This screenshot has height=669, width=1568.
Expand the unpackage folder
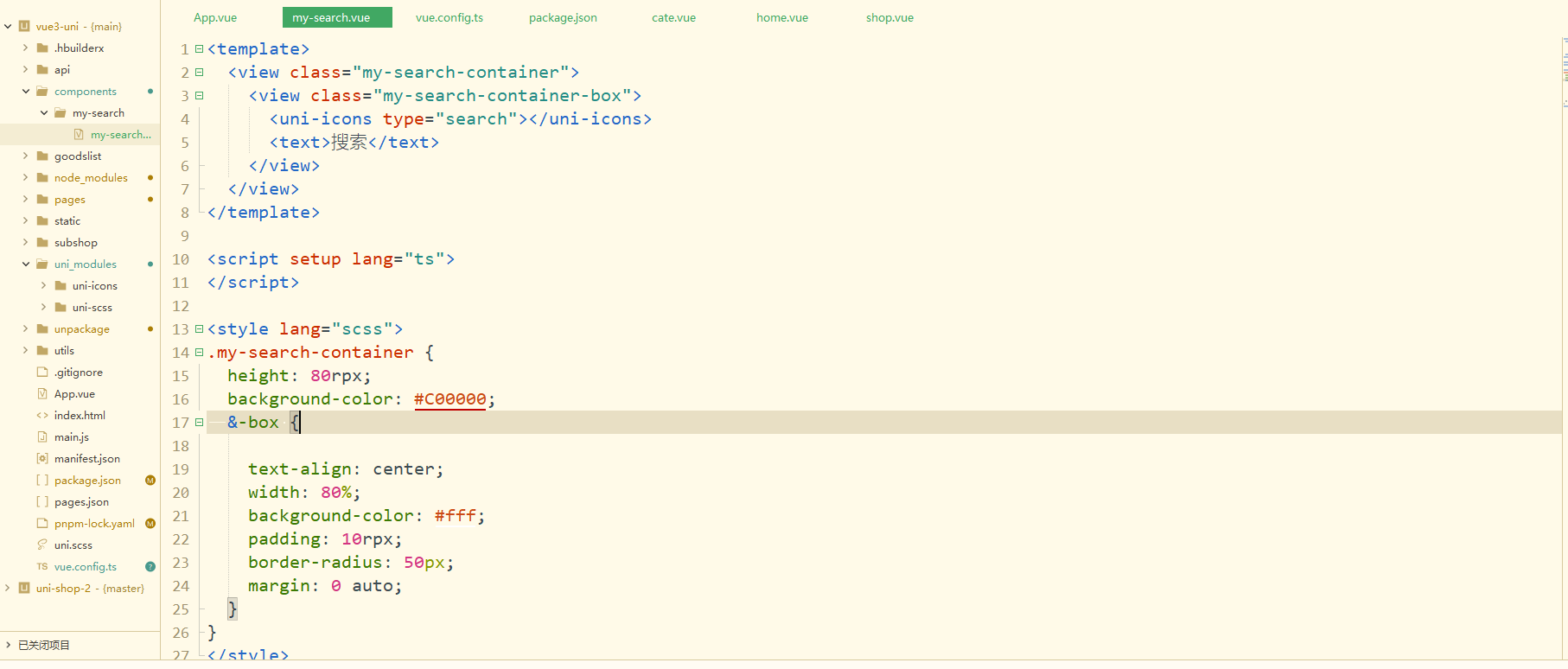(x=26, y=329)
